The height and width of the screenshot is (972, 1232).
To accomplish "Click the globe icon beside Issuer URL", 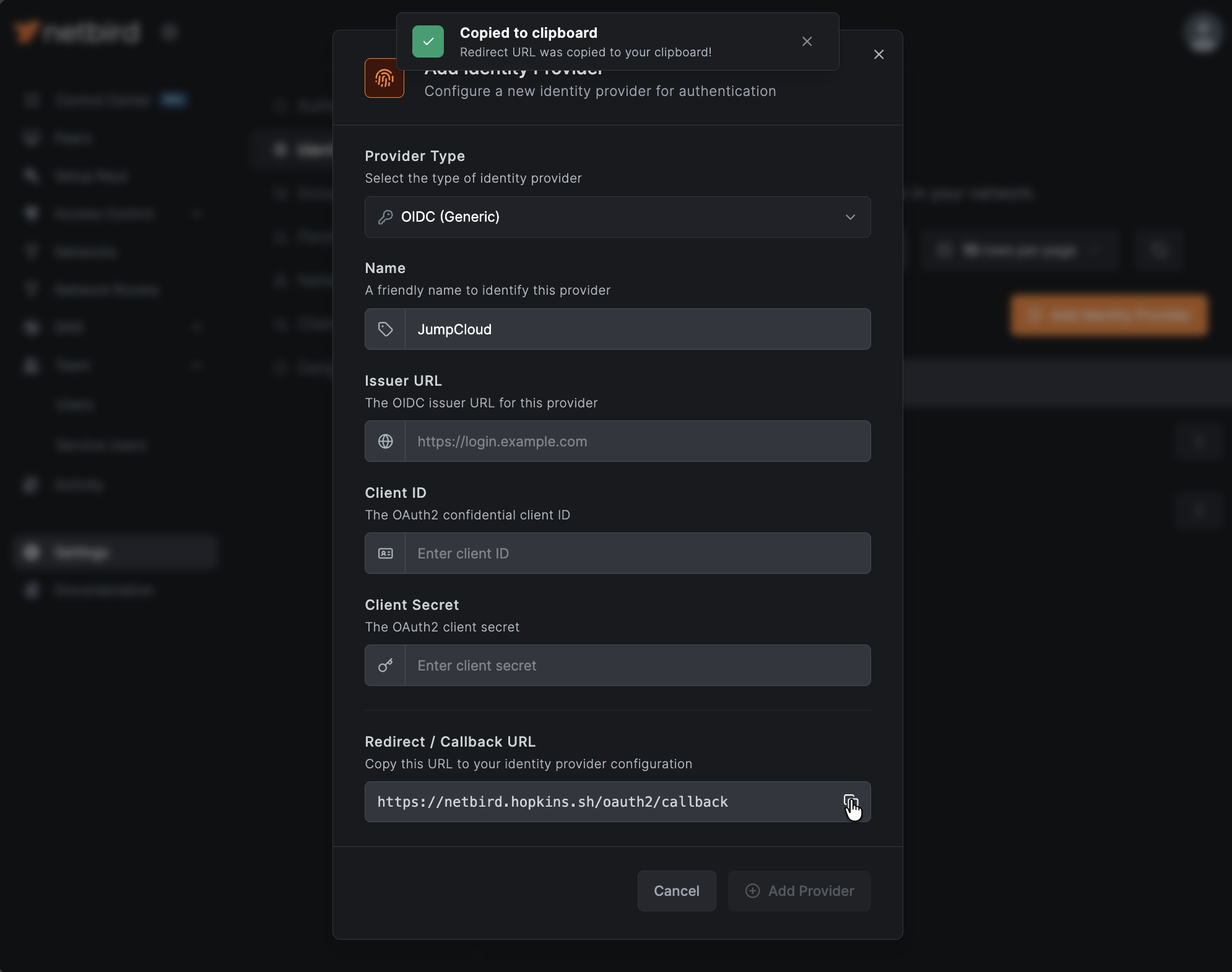I will pyautogui.click(x=385, y=441).
